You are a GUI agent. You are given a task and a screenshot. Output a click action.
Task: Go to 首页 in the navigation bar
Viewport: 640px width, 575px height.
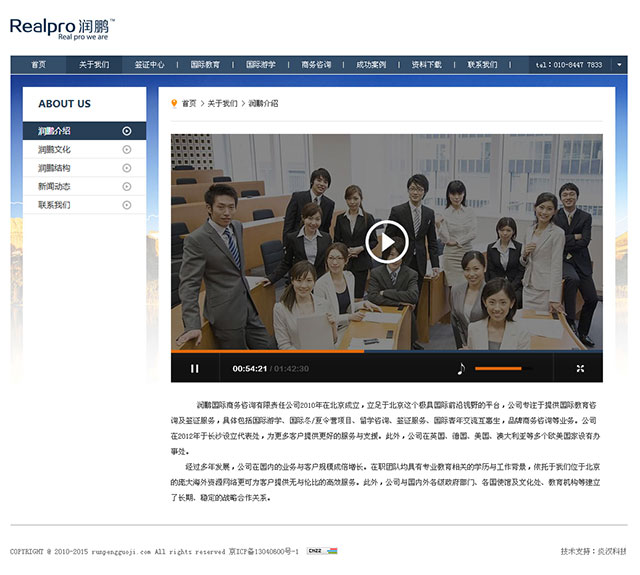point(38,64)
